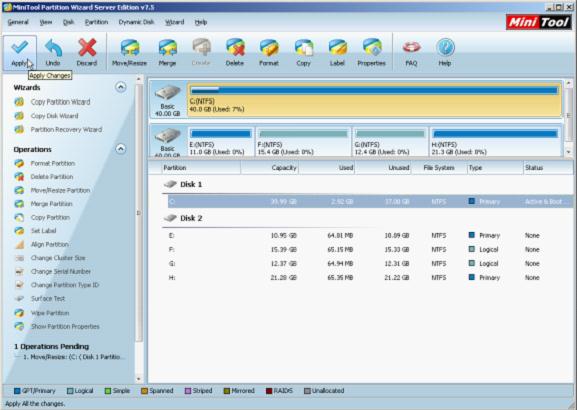The height and width of the screenshot is (410, 577).
Task: Choose Change Serial Number operation
Action: coord(61,272)
